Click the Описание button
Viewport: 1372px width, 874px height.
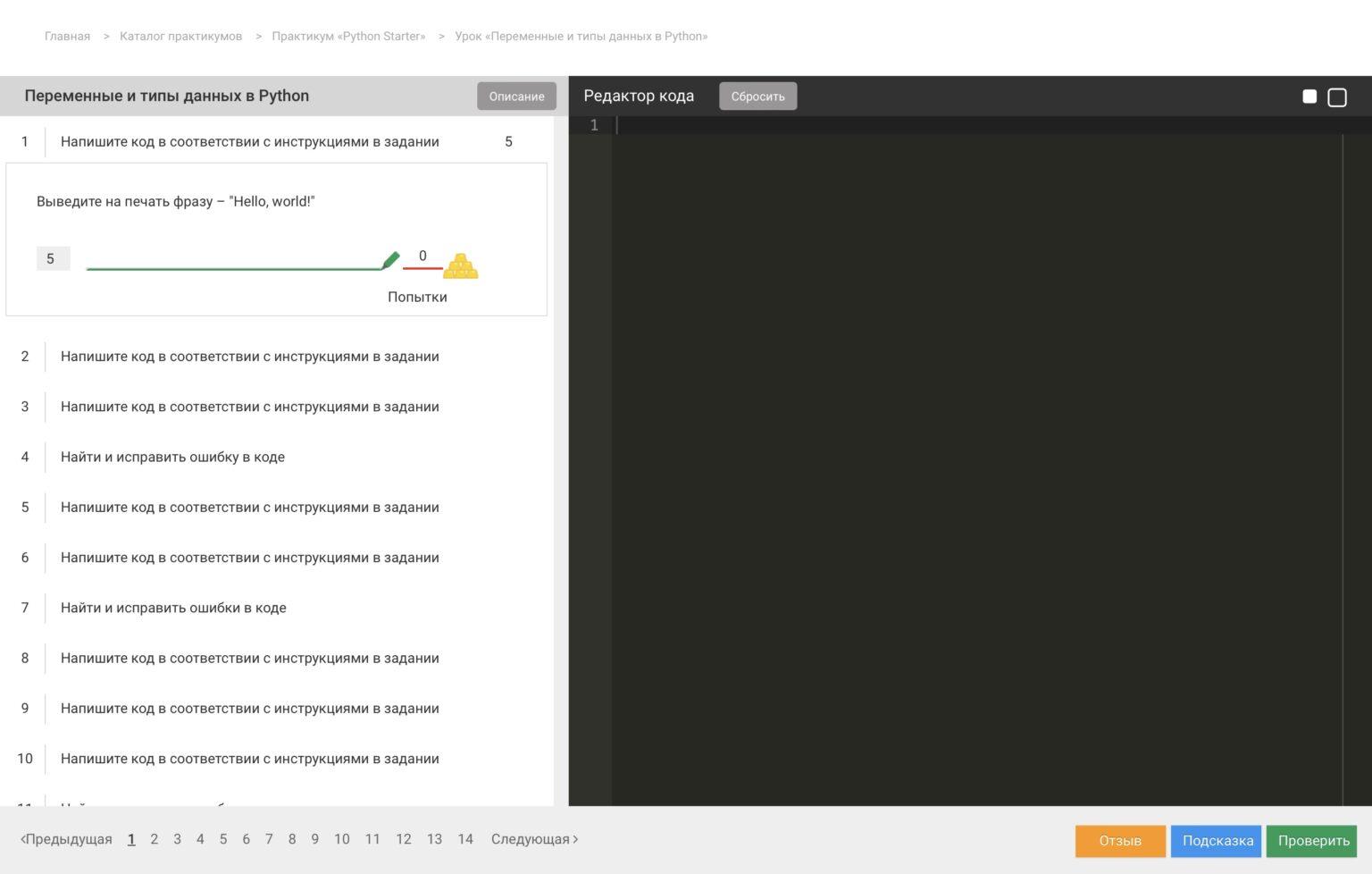coord(516,97)
